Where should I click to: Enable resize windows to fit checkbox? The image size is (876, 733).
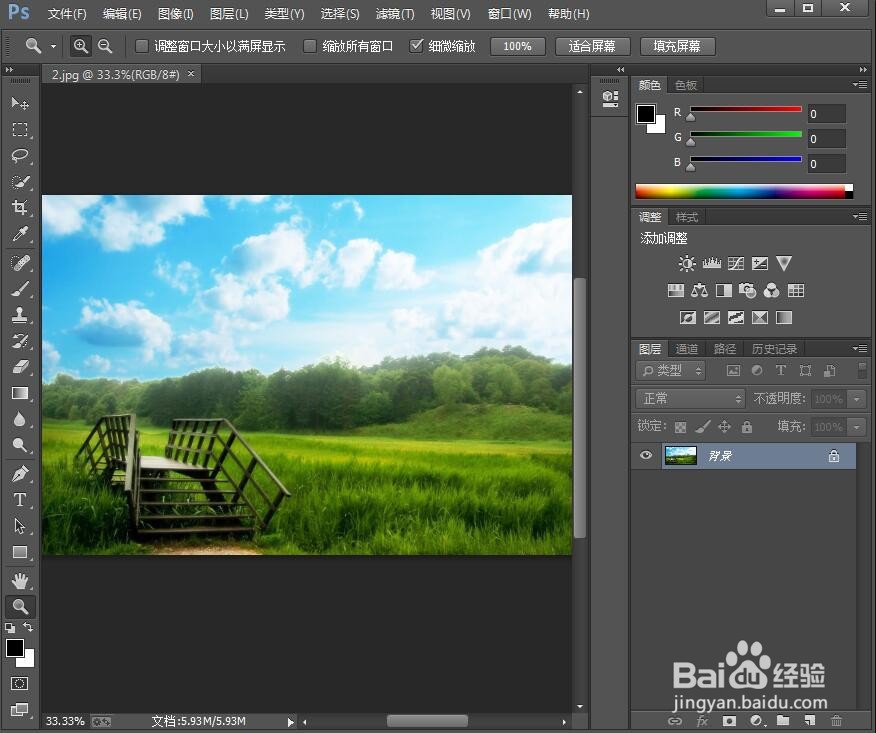tap(142, 46)
